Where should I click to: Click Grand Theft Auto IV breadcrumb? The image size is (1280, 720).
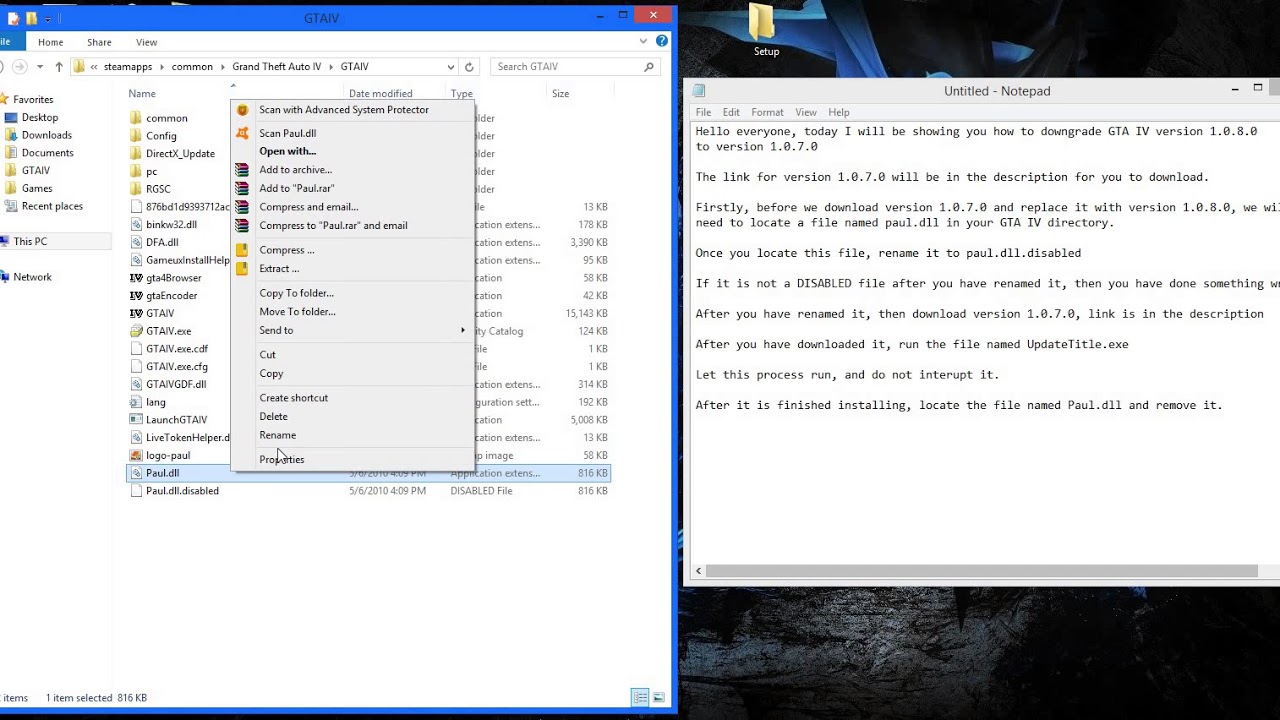pyautogui.click(x=277, y=66)
